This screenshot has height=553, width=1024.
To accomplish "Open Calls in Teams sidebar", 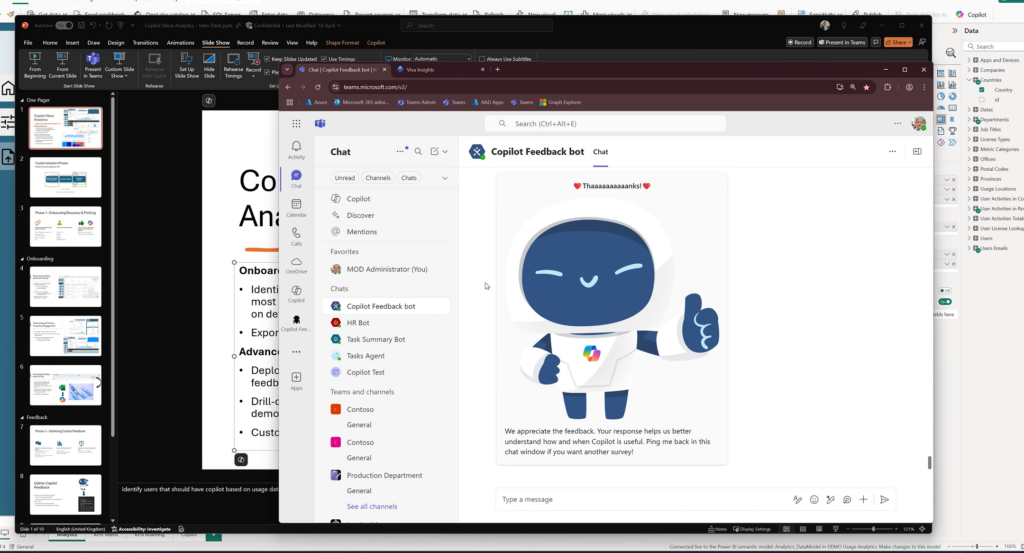I will (x=296, y=236).
